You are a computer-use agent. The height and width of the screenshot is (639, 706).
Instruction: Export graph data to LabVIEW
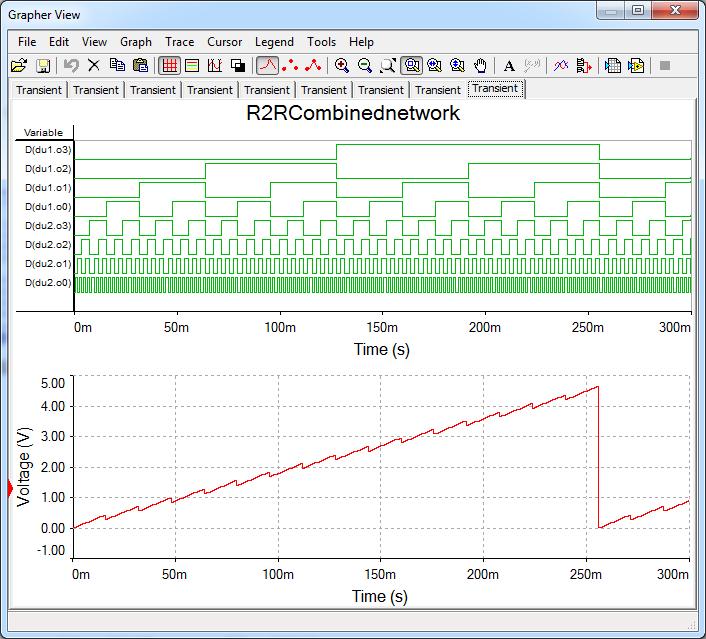tap(636, 66)
